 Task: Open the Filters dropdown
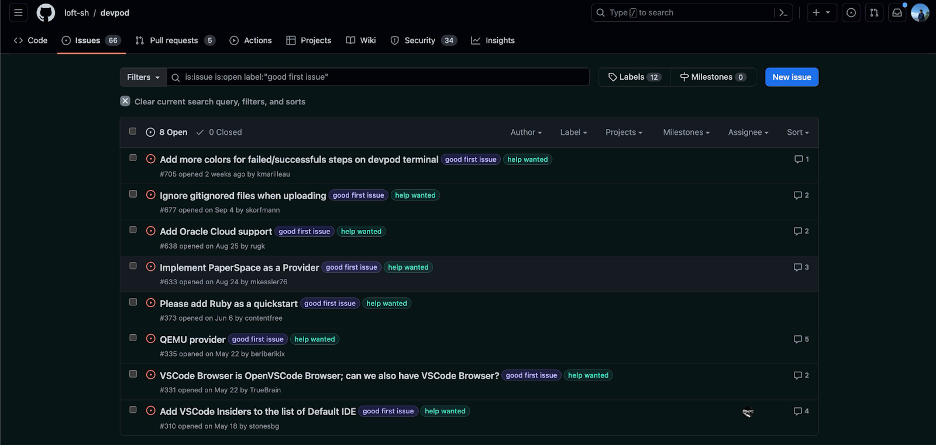[143, 77]
